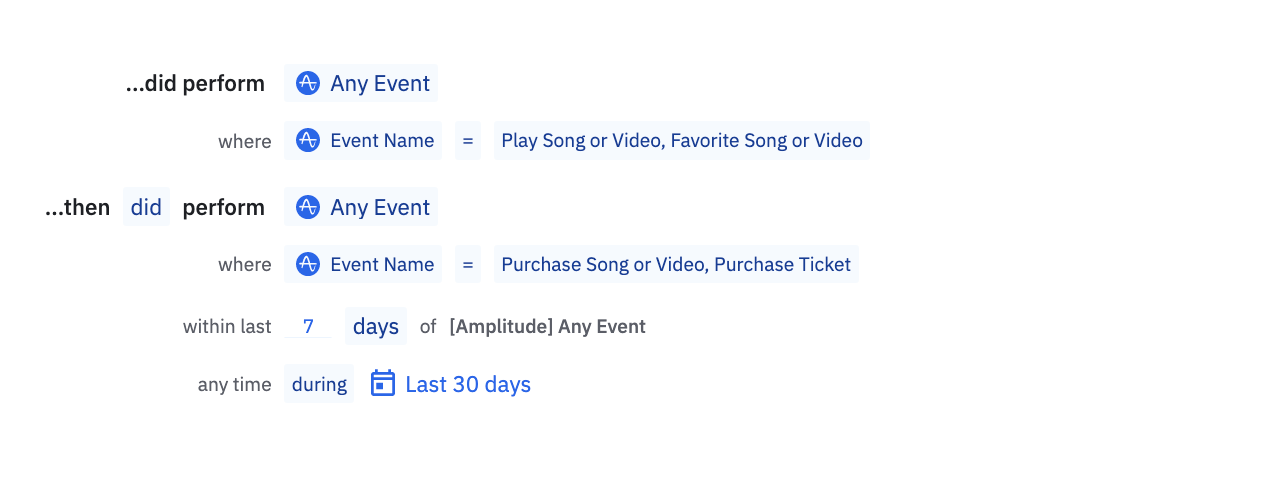Edit values Play Song or Video, Favorite Song or Video
The height and width of the screenshot is (486, 1280).
point(682,140)
